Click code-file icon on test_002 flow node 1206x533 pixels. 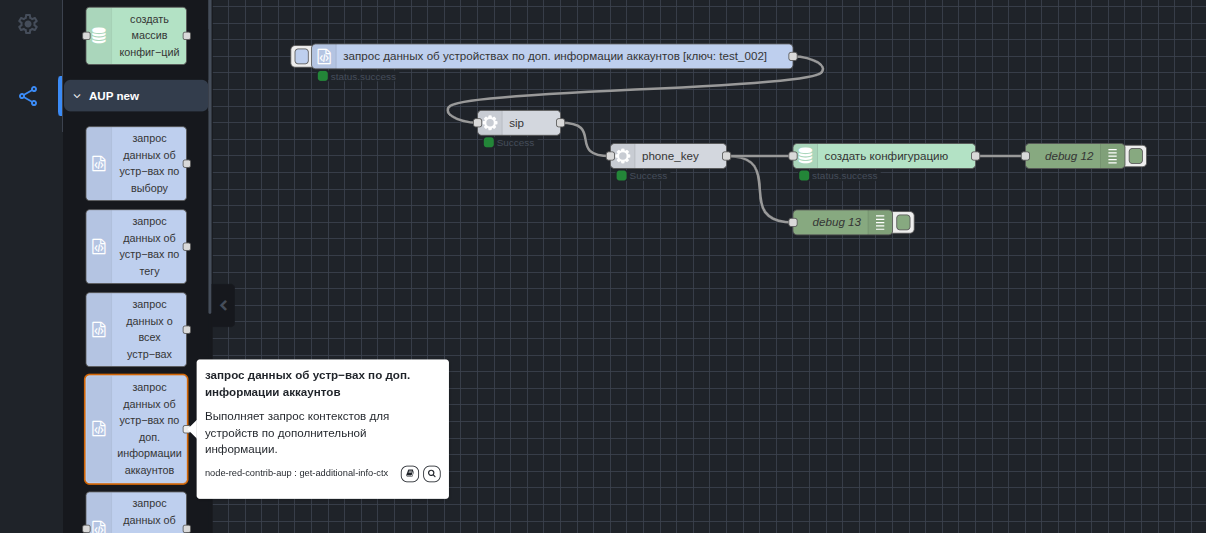pos(324,56)
